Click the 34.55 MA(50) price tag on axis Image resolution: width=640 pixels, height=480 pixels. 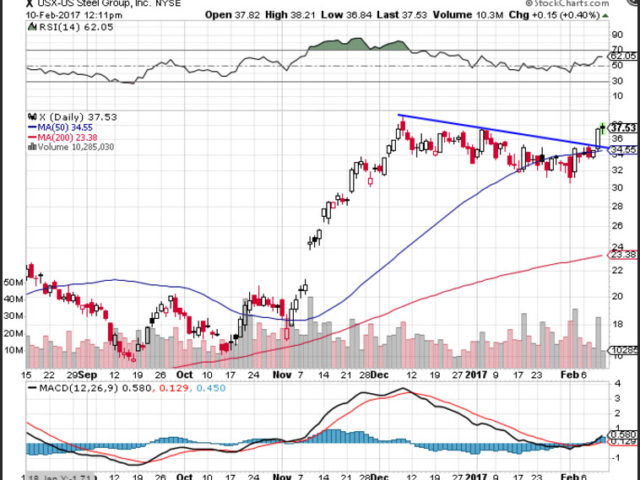[x=623, y=151]
